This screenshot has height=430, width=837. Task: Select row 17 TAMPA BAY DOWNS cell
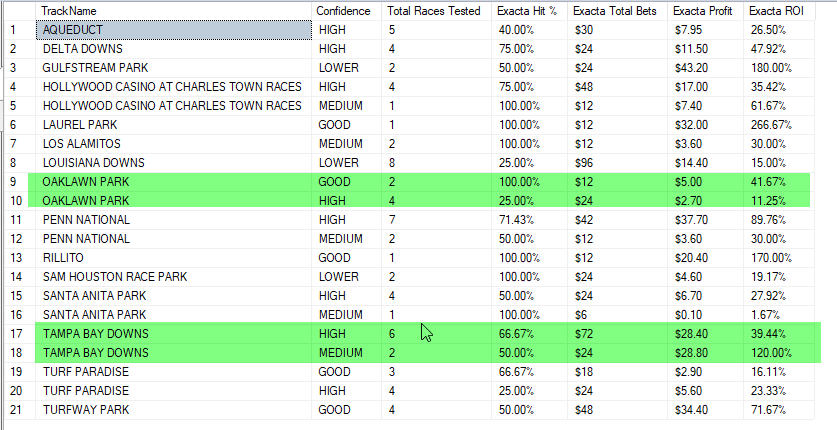(174, 334)
